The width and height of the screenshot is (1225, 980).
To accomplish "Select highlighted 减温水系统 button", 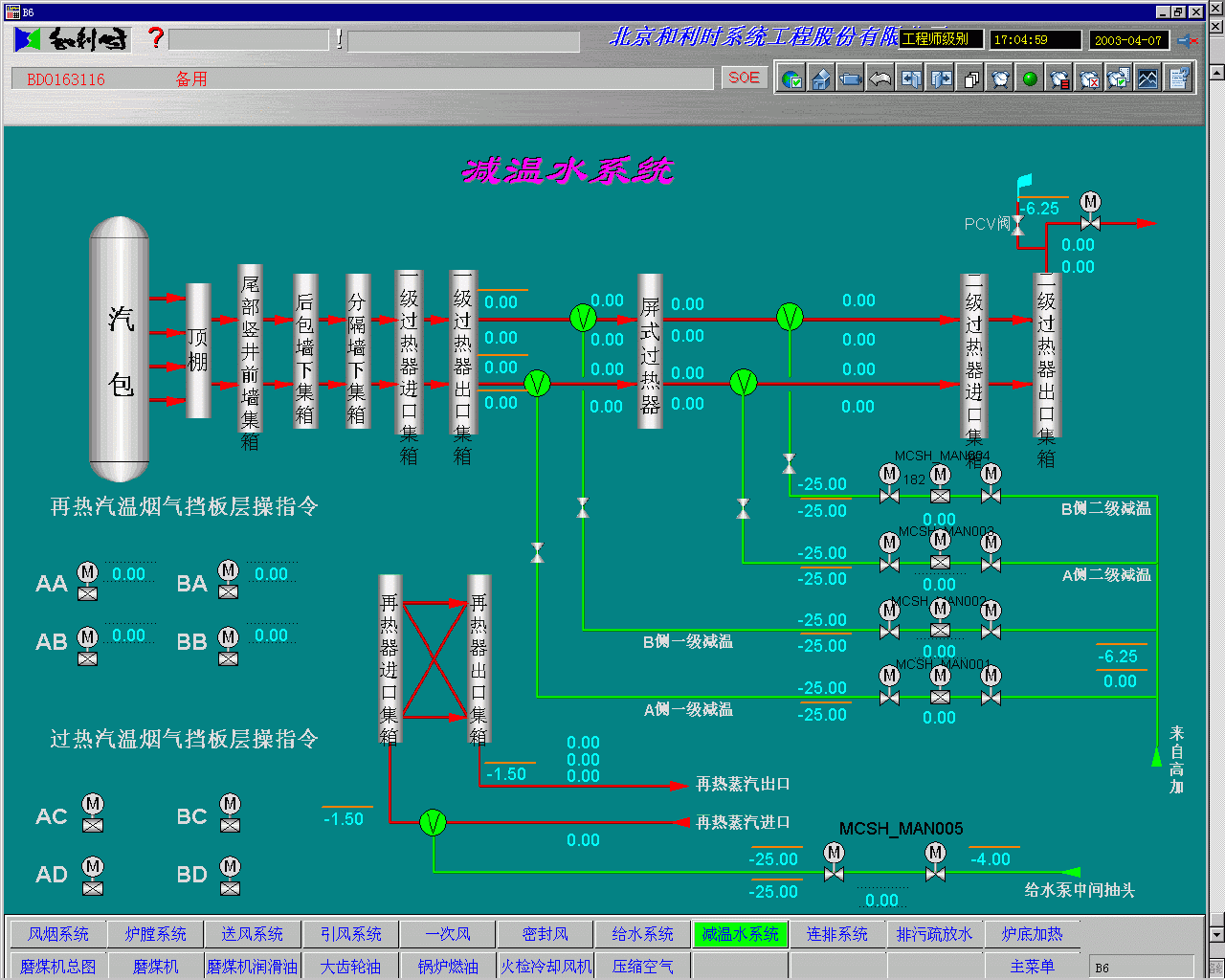I will pos(741,934).
